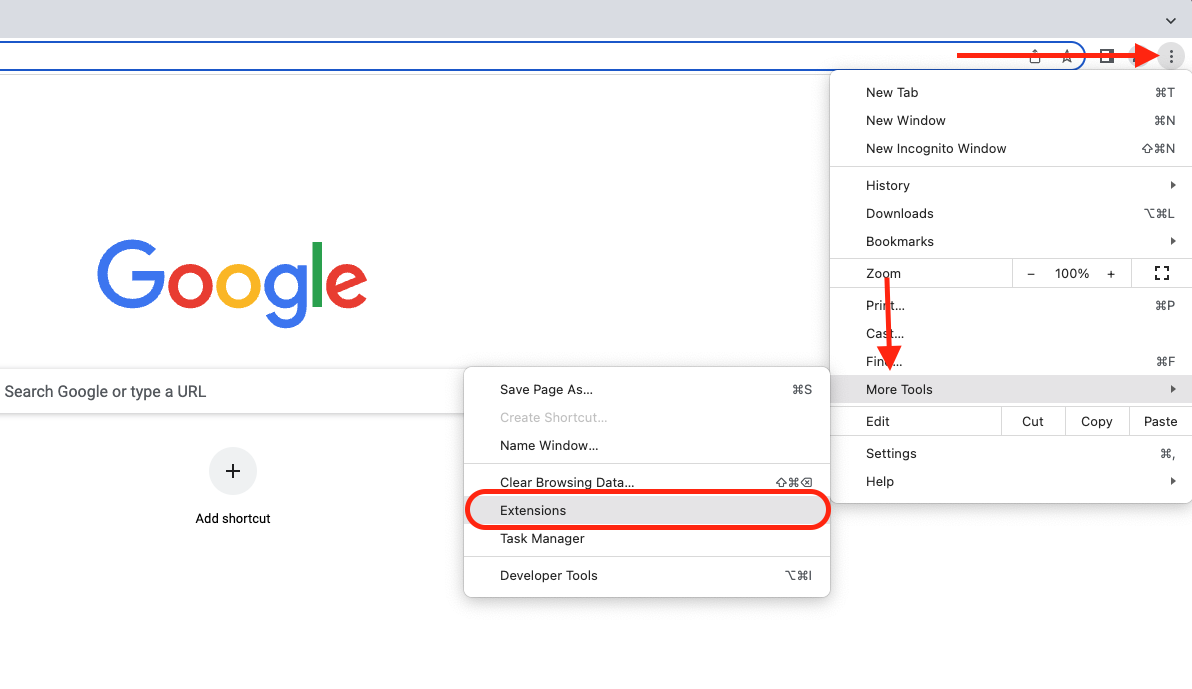Image resolution: width=1192 pixels, height=689 pixels.
Task: Click the fullscreen icon in Zoom row
Action: [x=1162, y=273]
